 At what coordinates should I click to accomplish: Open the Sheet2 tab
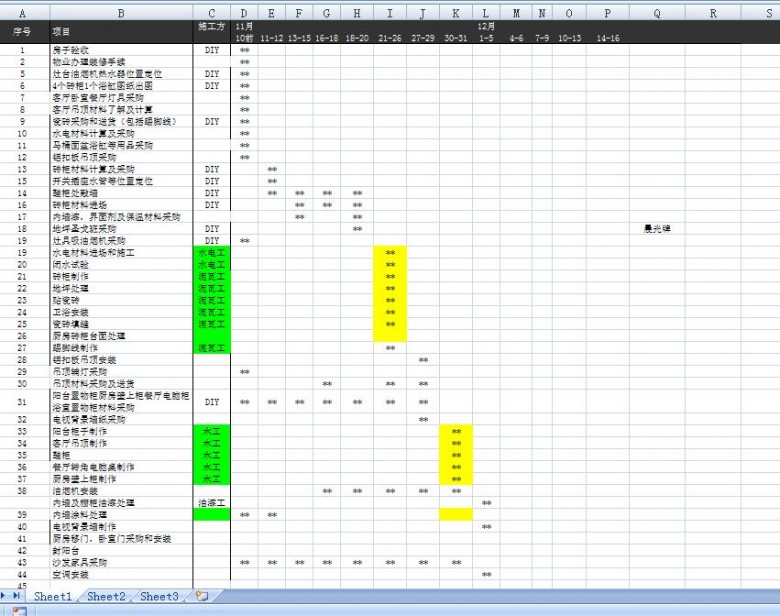[x=106, y=596]
